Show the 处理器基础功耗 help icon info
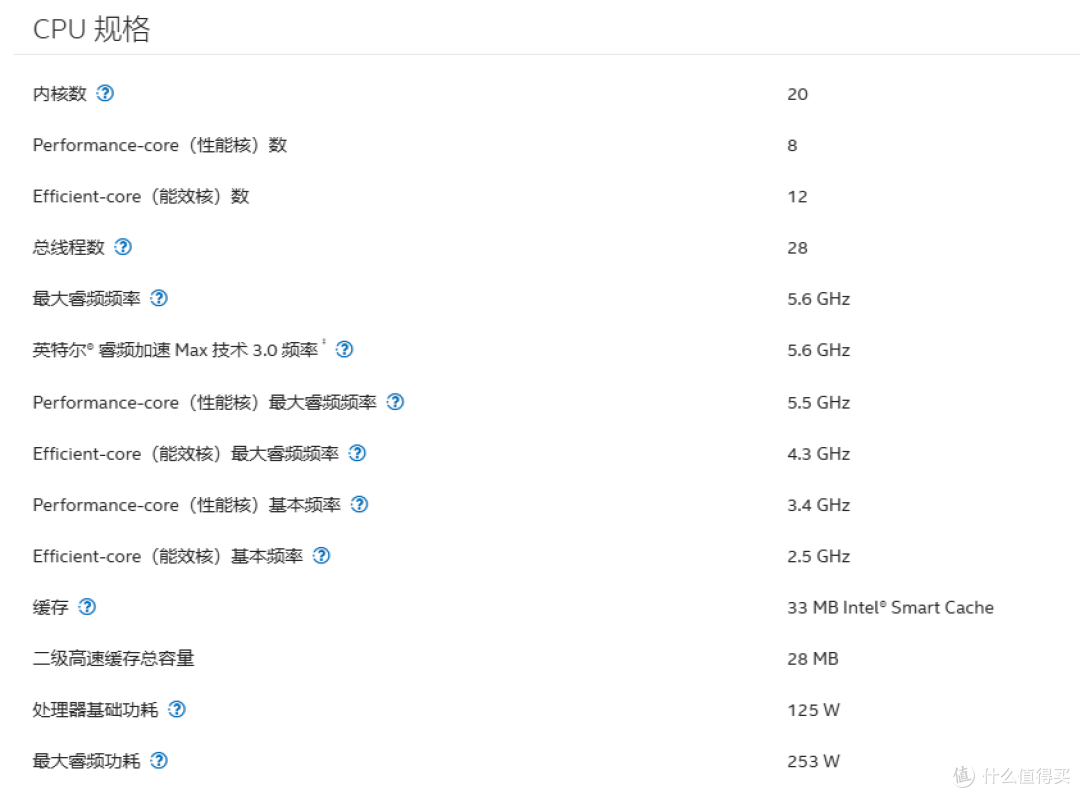Viewport: 1080px width, 798px height. click(x=177, y=709)
